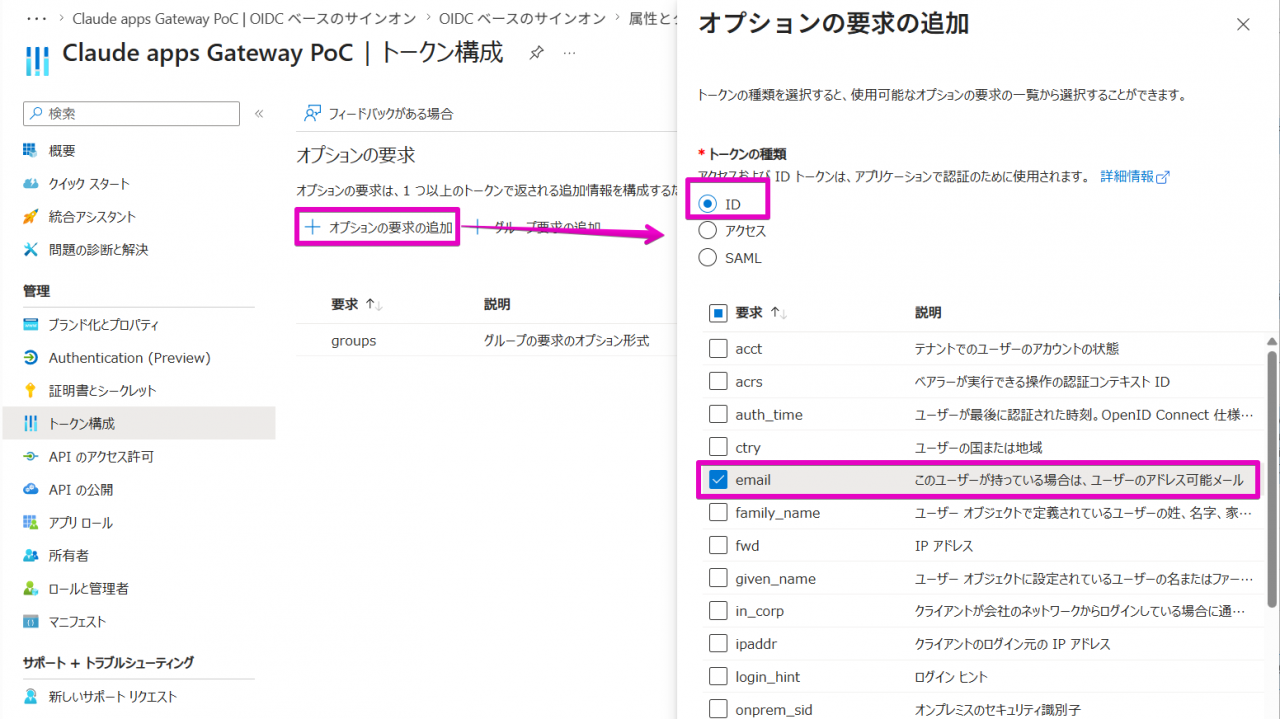
Task: Check the onprem_sid claim checkbox
Action: 718,710
